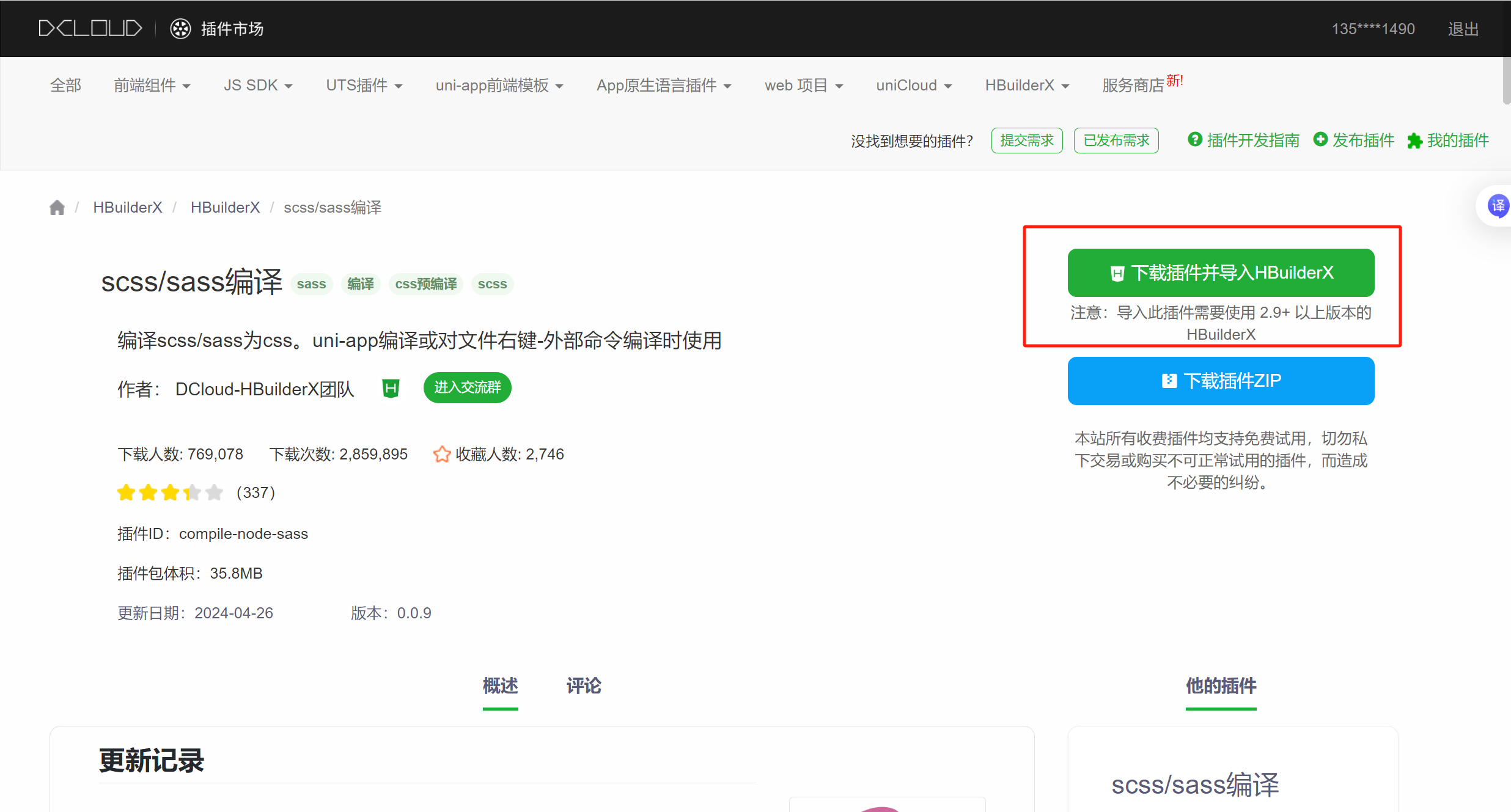Click the 提交需求 button
The width and height of the screenshot is (1511, 812).
pyautogui.click(x=1027, y=141)
